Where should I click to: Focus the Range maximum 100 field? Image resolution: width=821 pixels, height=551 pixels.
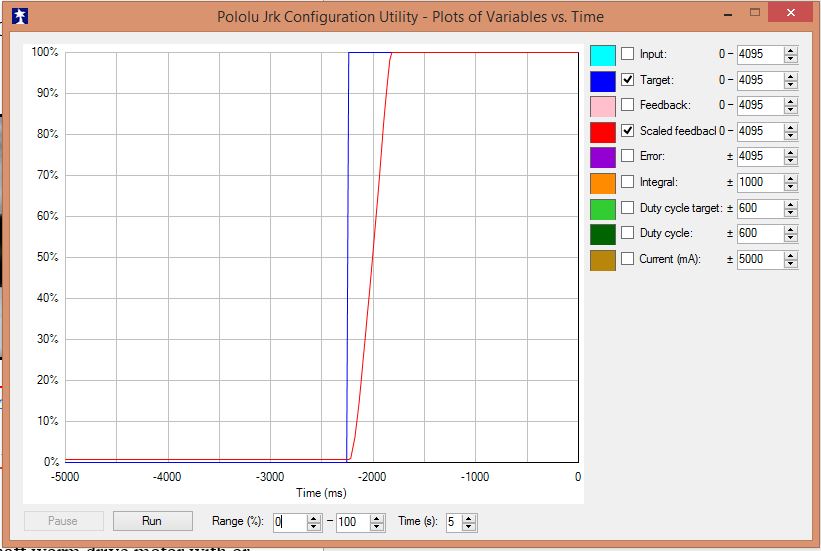click(352, 522)
